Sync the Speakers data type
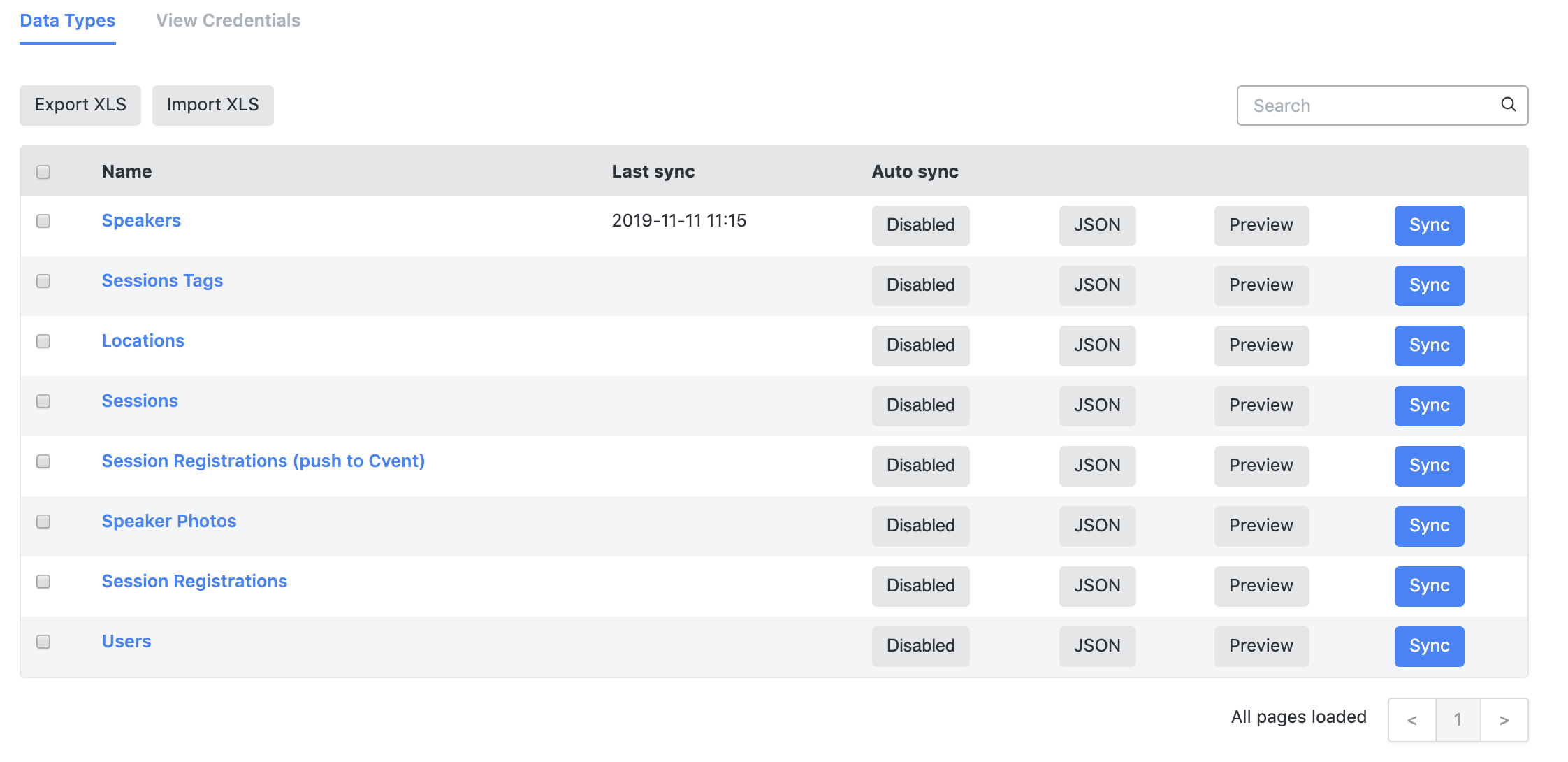Screen dimensions: 1568x762 [x=1429, y=225]
